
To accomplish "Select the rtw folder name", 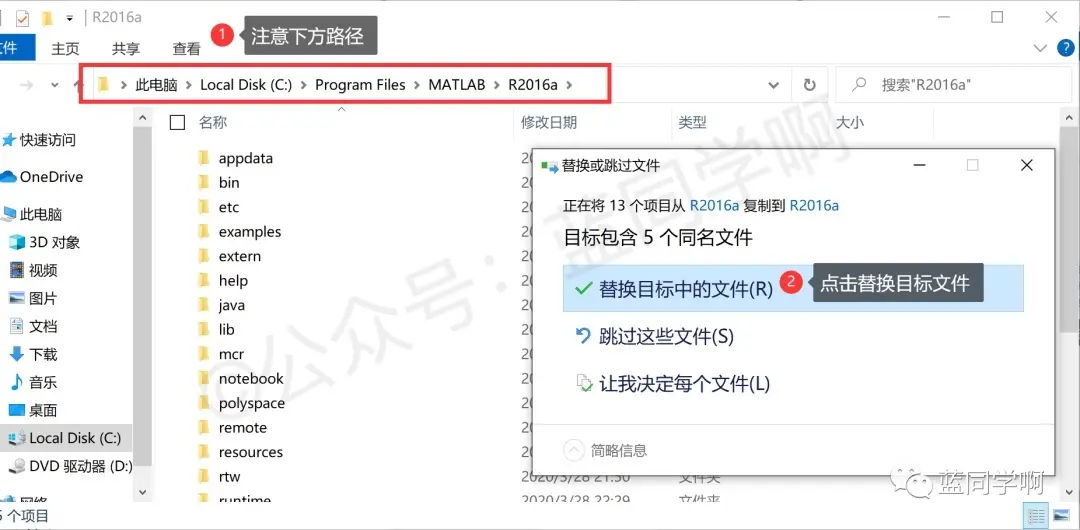I will pyautogui.click(x=229, y=477).
